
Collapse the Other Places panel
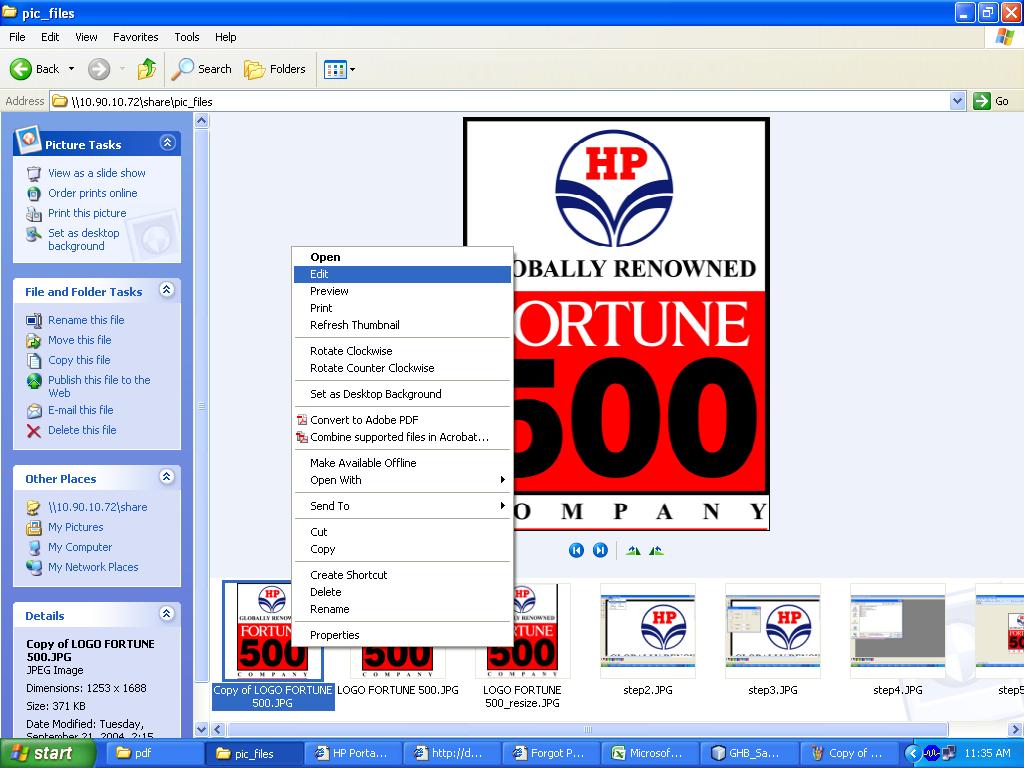click(167, 477)
